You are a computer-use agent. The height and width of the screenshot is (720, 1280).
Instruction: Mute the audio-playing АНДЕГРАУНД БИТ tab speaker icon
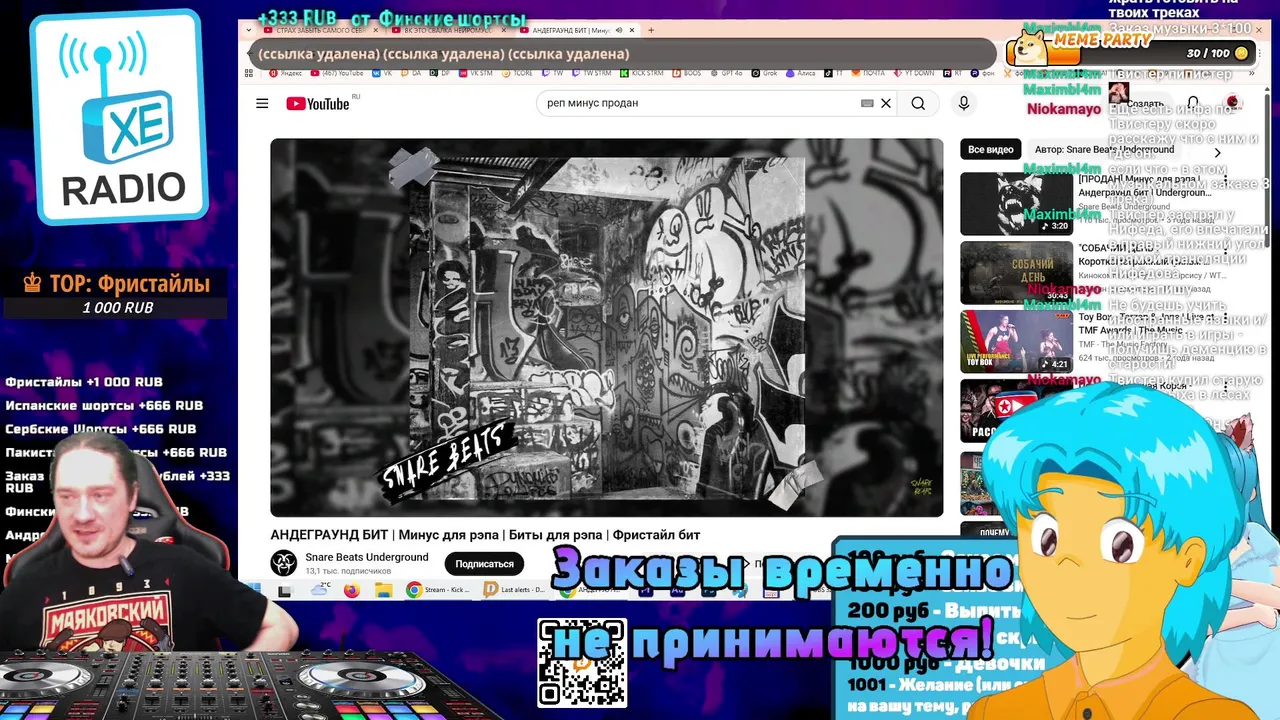pos(619,30)
